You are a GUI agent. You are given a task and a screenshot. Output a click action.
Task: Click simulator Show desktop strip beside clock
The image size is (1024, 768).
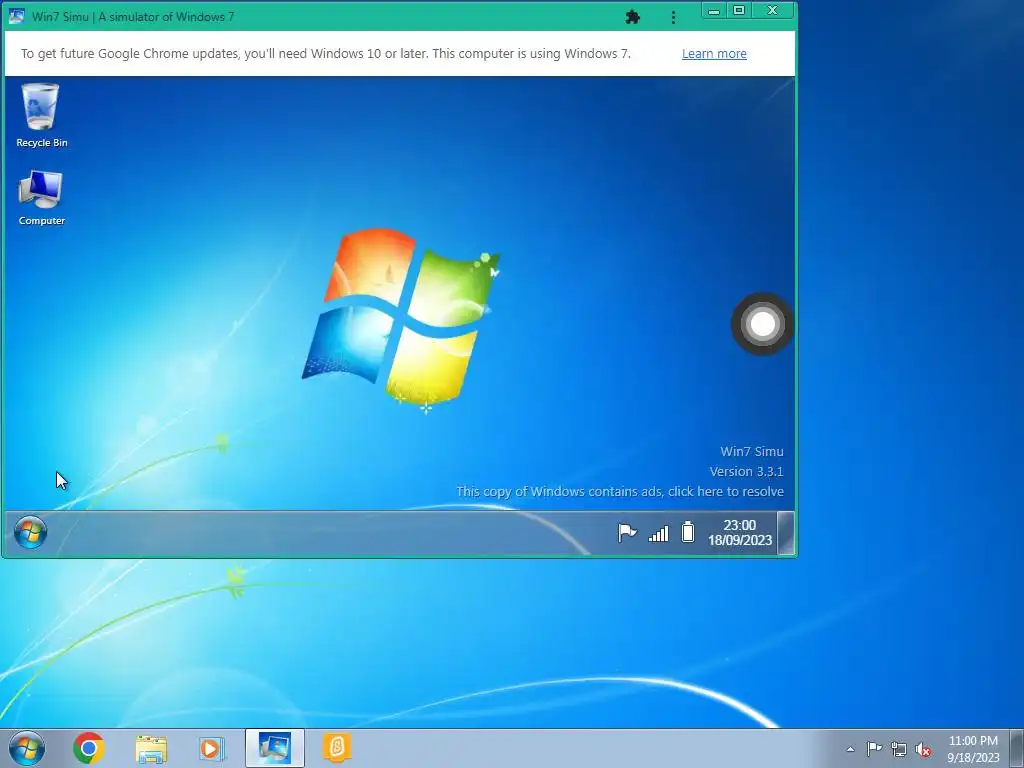pyautogui.click(x=786, y=534)
